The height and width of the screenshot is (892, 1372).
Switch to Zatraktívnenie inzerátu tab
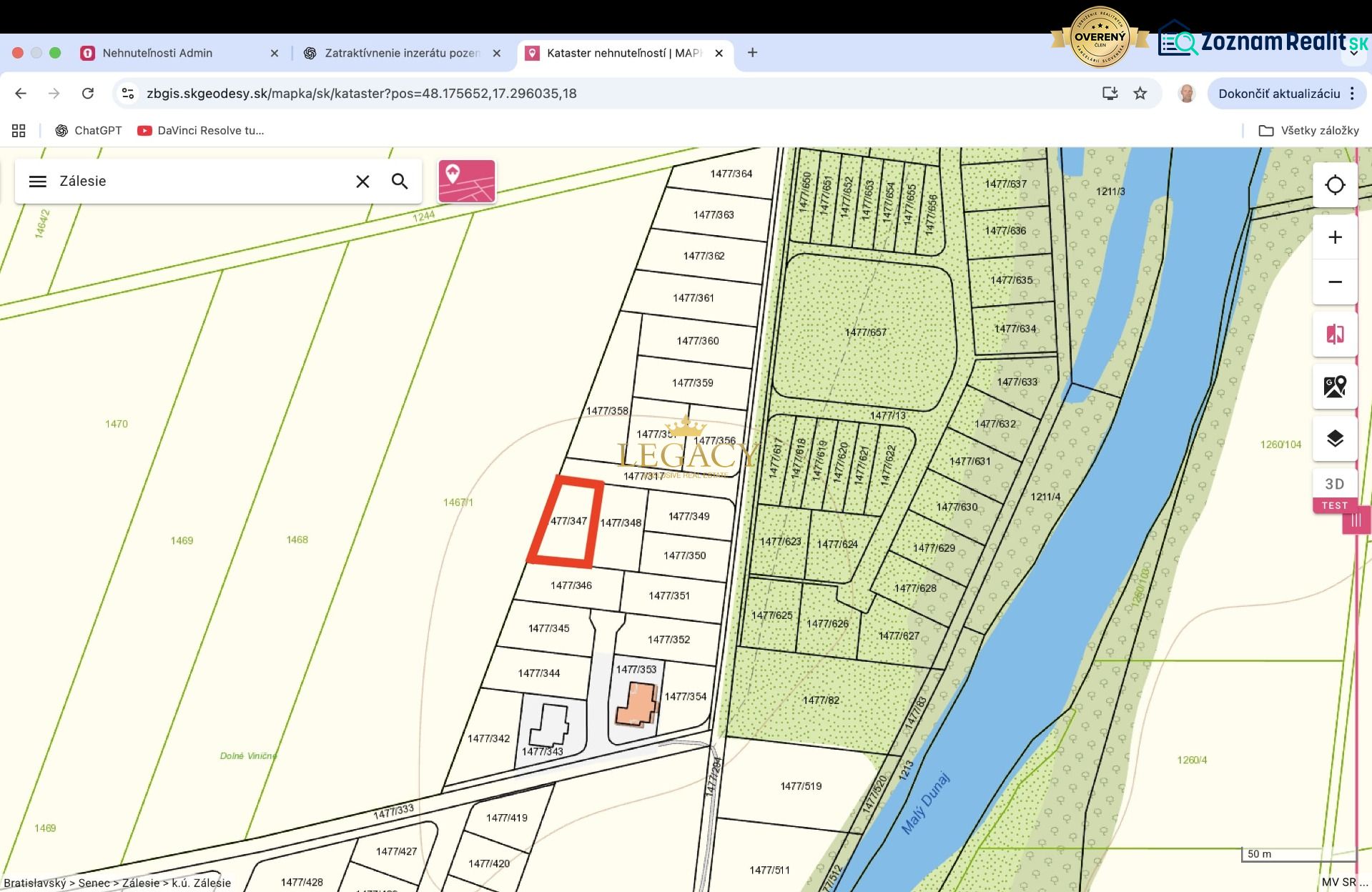403,53
